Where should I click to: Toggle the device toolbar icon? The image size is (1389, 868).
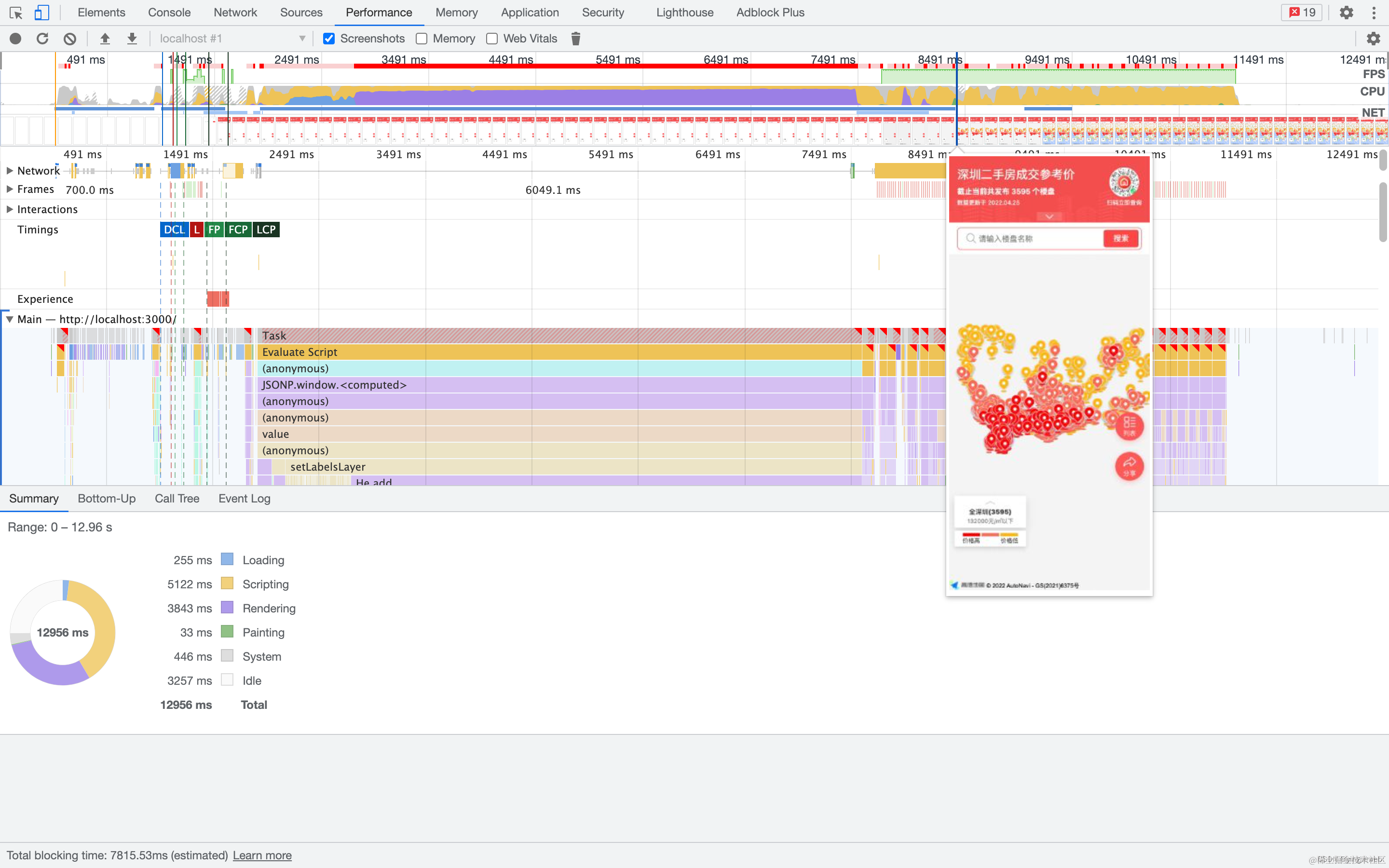click(41, 12)
